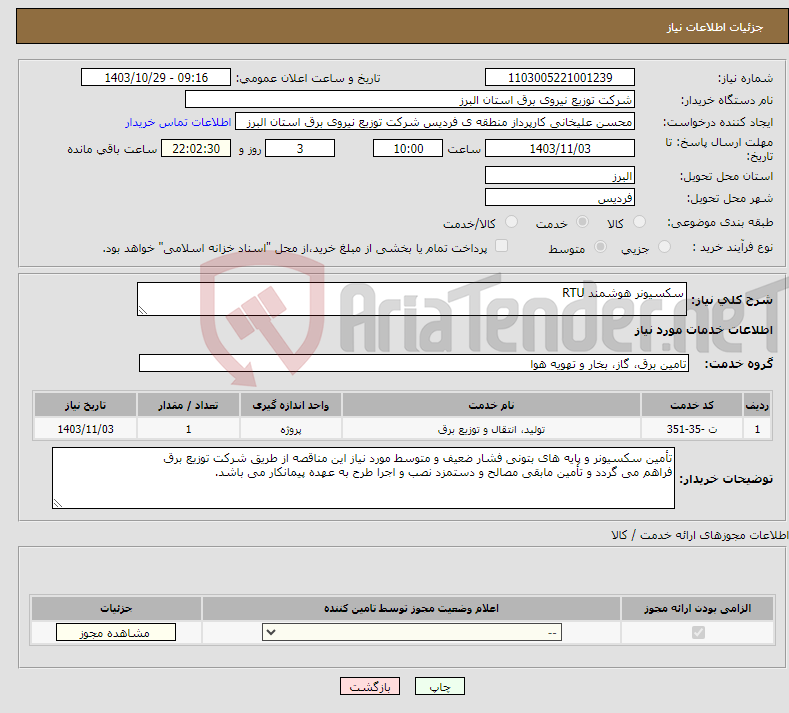Click the unit cell پروژه
This screenshot has width=789, height=713.
291,429
